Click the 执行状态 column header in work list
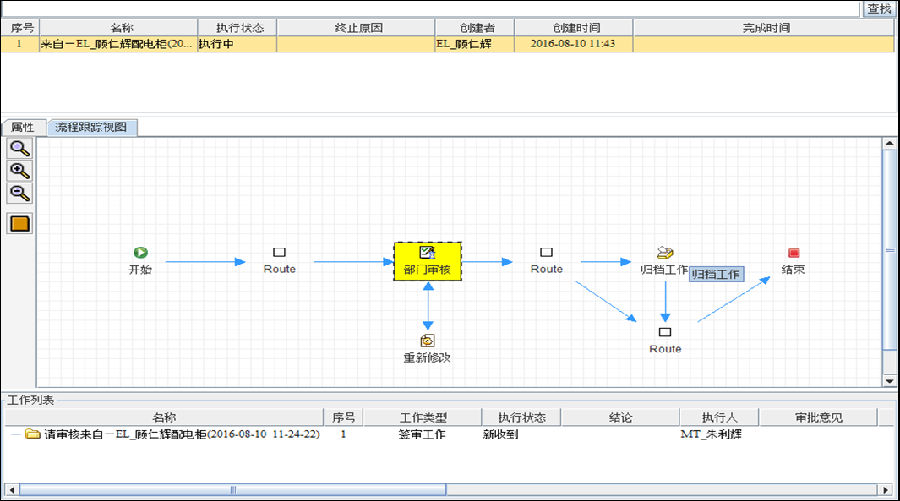Viewport: 900px width, 501px height. point(521,418)
